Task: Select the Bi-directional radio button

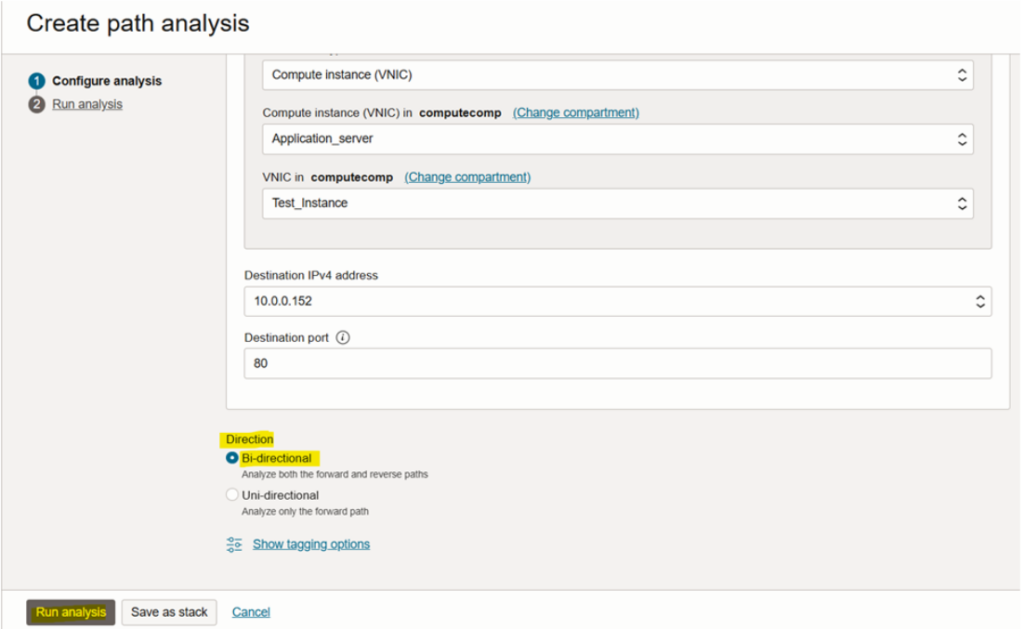Action: [x=232, y=458]
